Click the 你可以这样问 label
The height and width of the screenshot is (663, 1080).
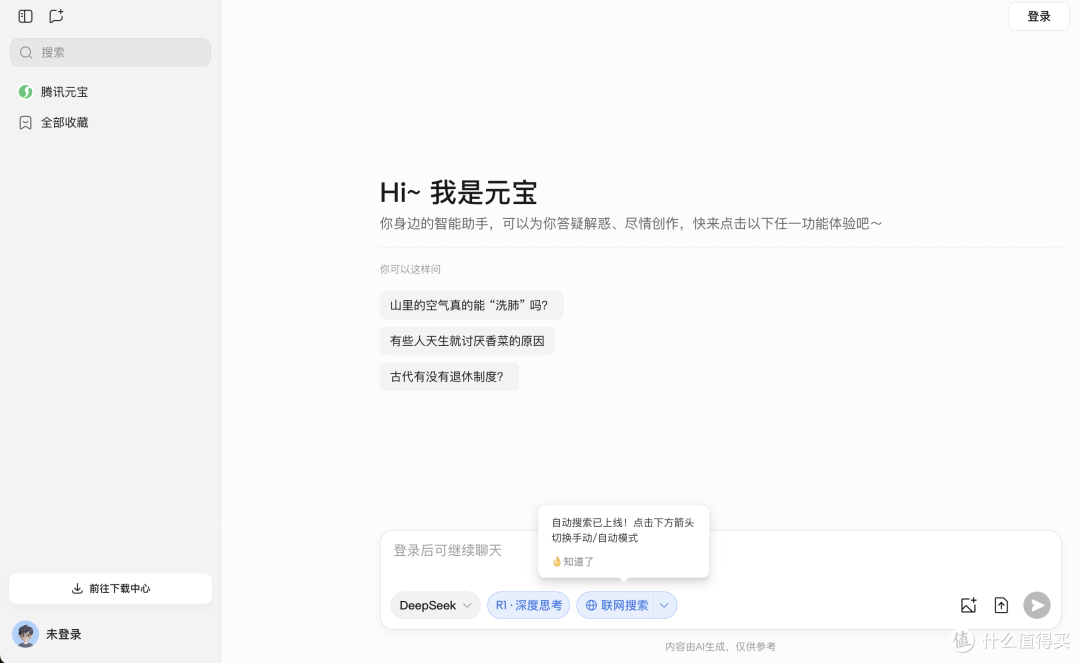pos(410,269)
